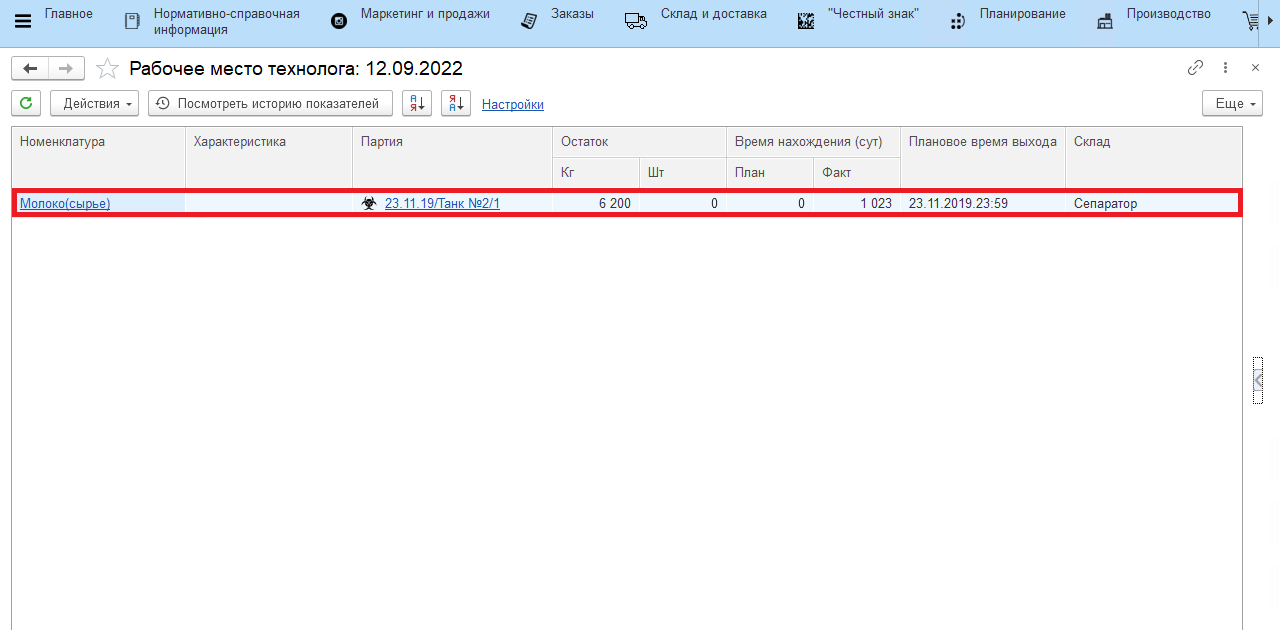The height and width of the screenshot is (630, 1280).
Task: Open the three-dot options menu
Action: (x=1225, y=68)
